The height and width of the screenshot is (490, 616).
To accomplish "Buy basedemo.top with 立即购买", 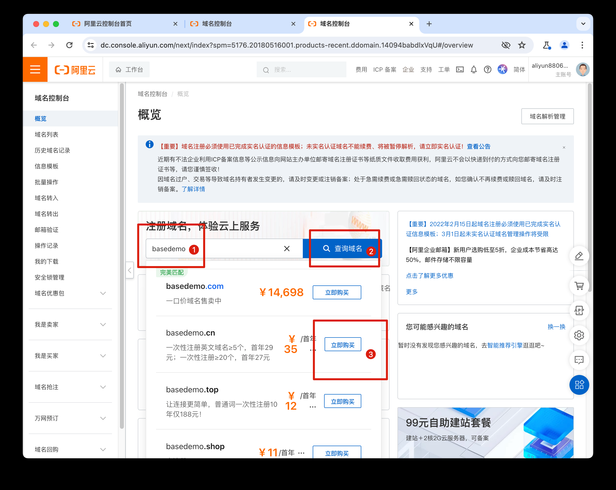I will coord(343,401).
